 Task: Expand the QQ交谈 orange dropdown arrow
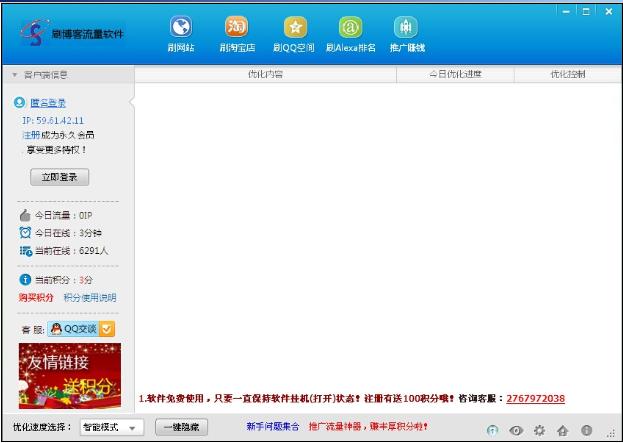pyautogui.click(x=108, y=328)
